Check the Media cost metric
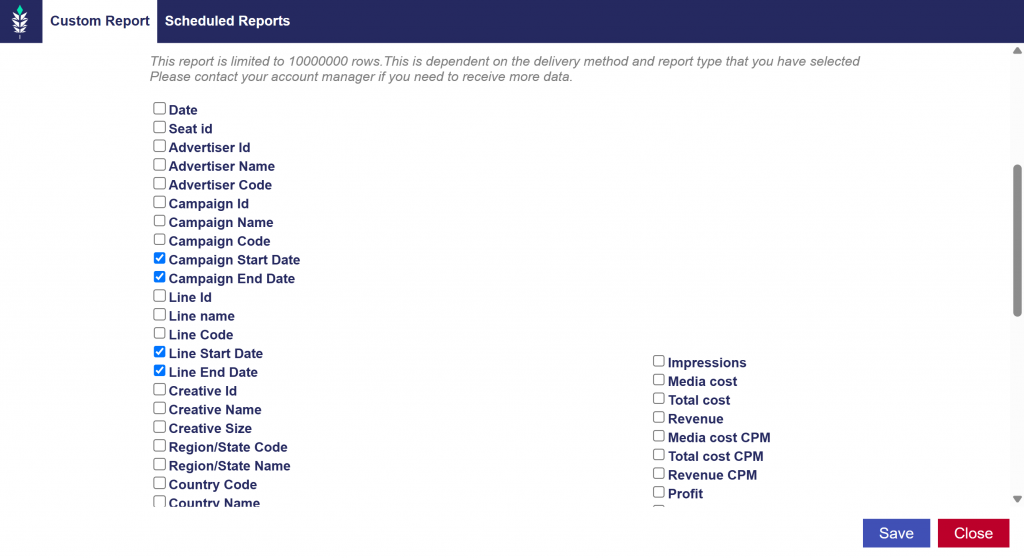The width and height of the screenshot is (1024, 558). click(x=658, y=380)
